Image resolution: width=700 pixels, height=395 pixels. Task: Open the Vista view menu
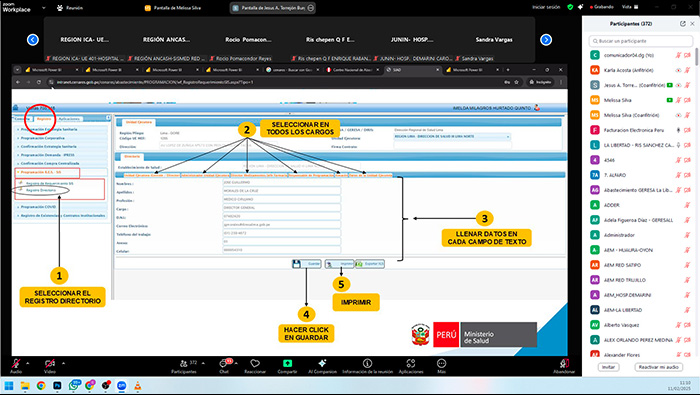point(630,7)
